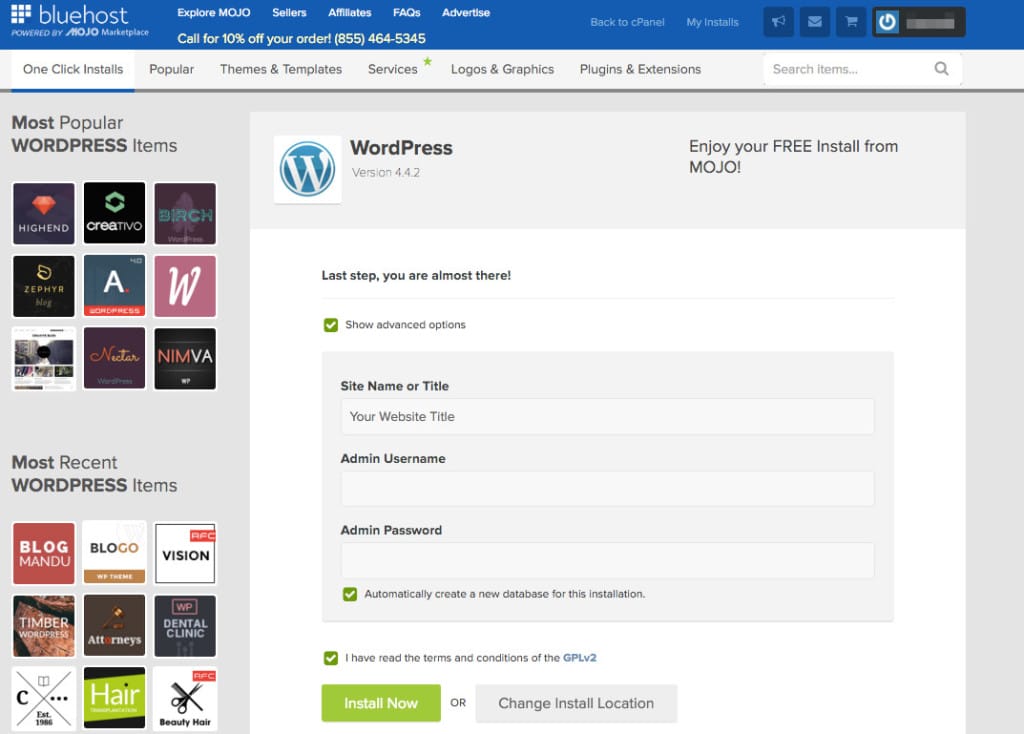Open the messages envelope icon
Image resolution: width=1024 pixels, height=734 pixels.
click(814, 21)
